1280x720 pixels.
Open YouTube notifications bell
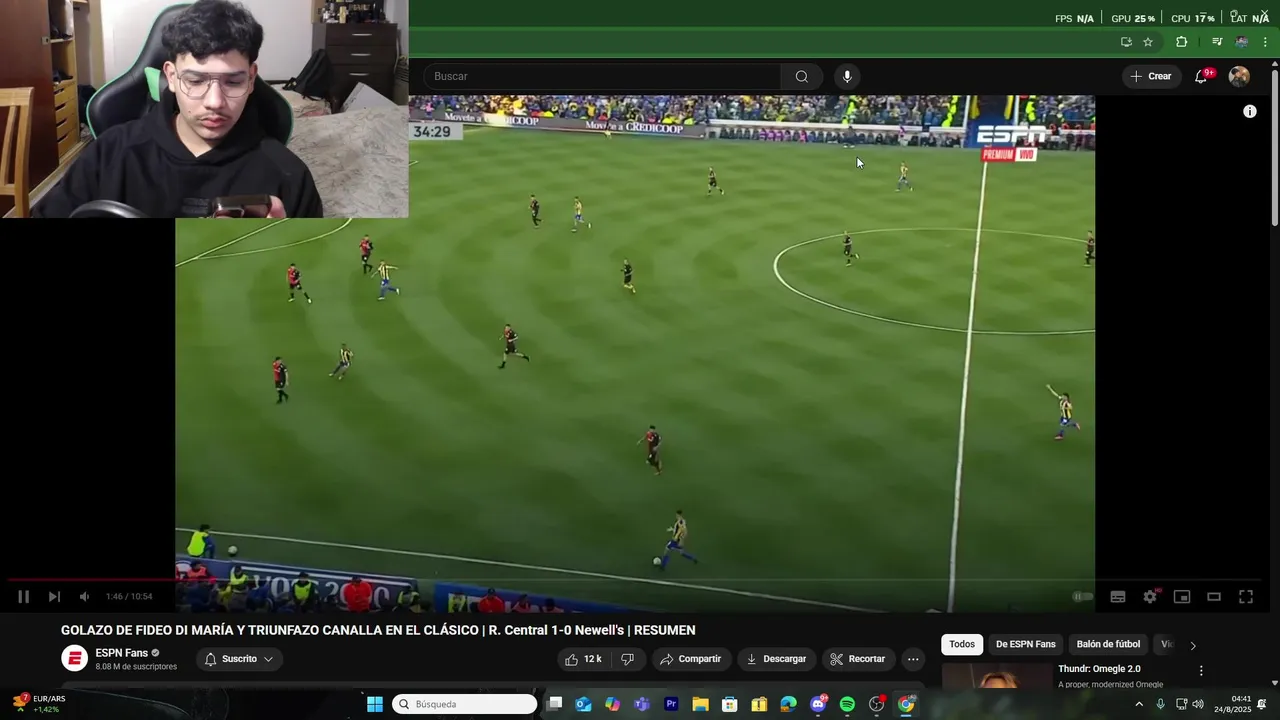(1202, 76)
